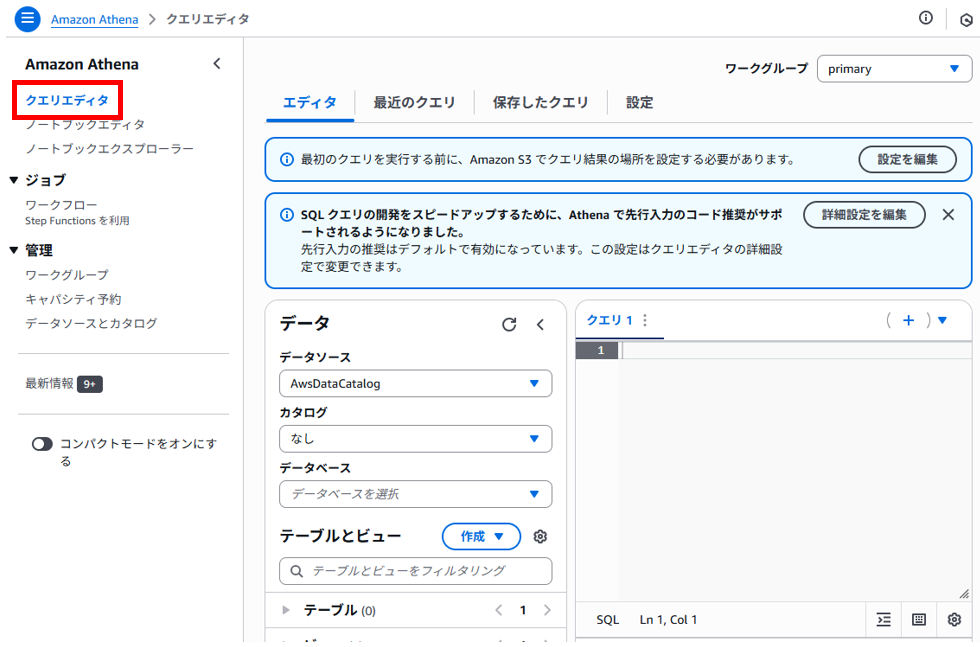Open クエリ 1 tab options menu
This screenshot has height=647, width=980.
(x=645, y=320)
